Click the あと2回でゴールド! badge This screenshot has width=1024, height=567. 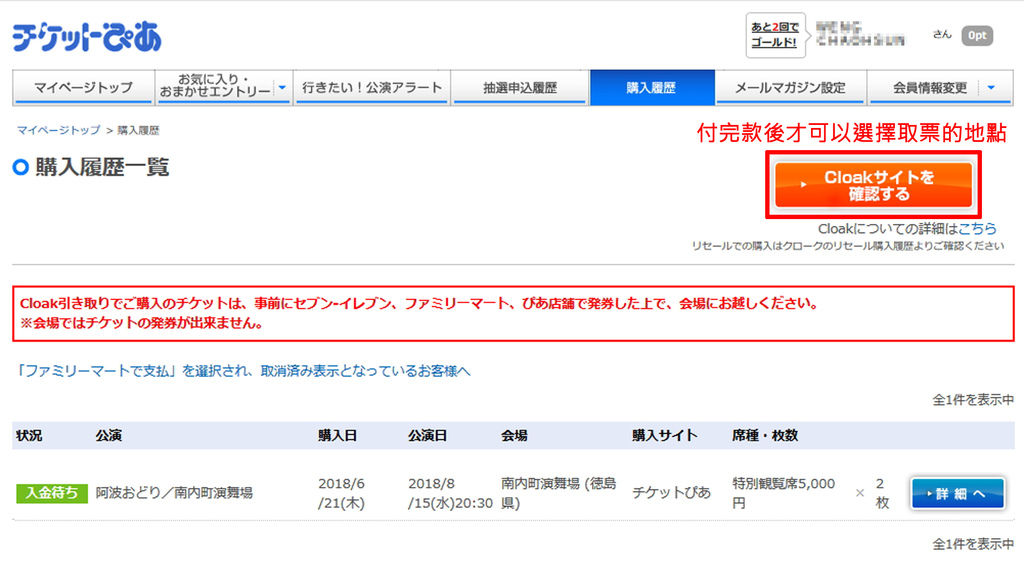(x=775, y=35)
